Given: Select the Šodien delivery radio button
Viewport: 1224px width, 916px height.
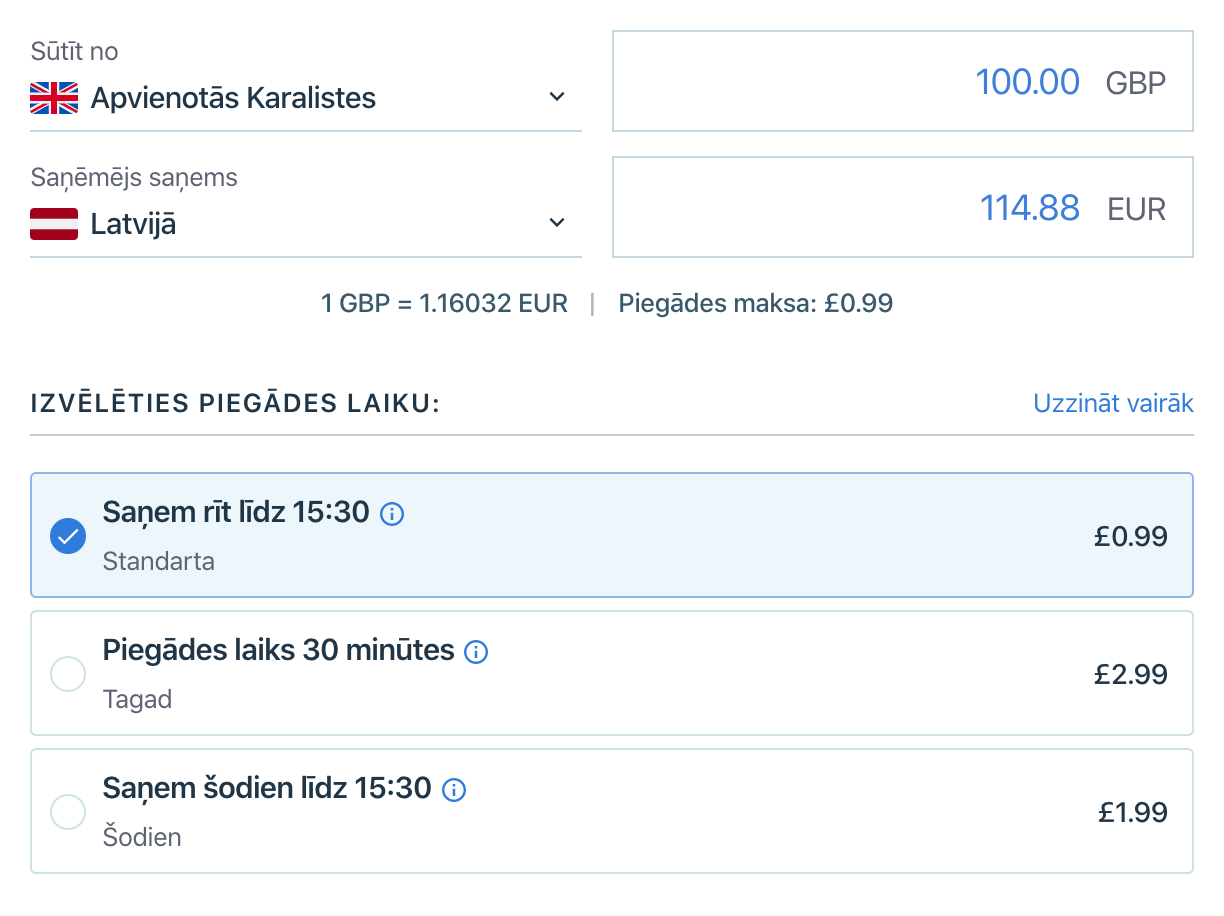Looking at the screenshot, I should (68, 811).
